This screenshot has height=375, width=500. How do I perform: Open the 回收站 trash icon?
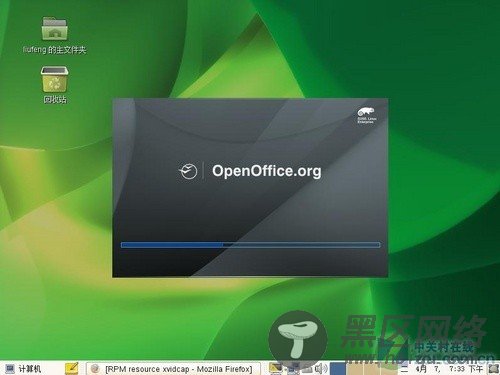54,79
